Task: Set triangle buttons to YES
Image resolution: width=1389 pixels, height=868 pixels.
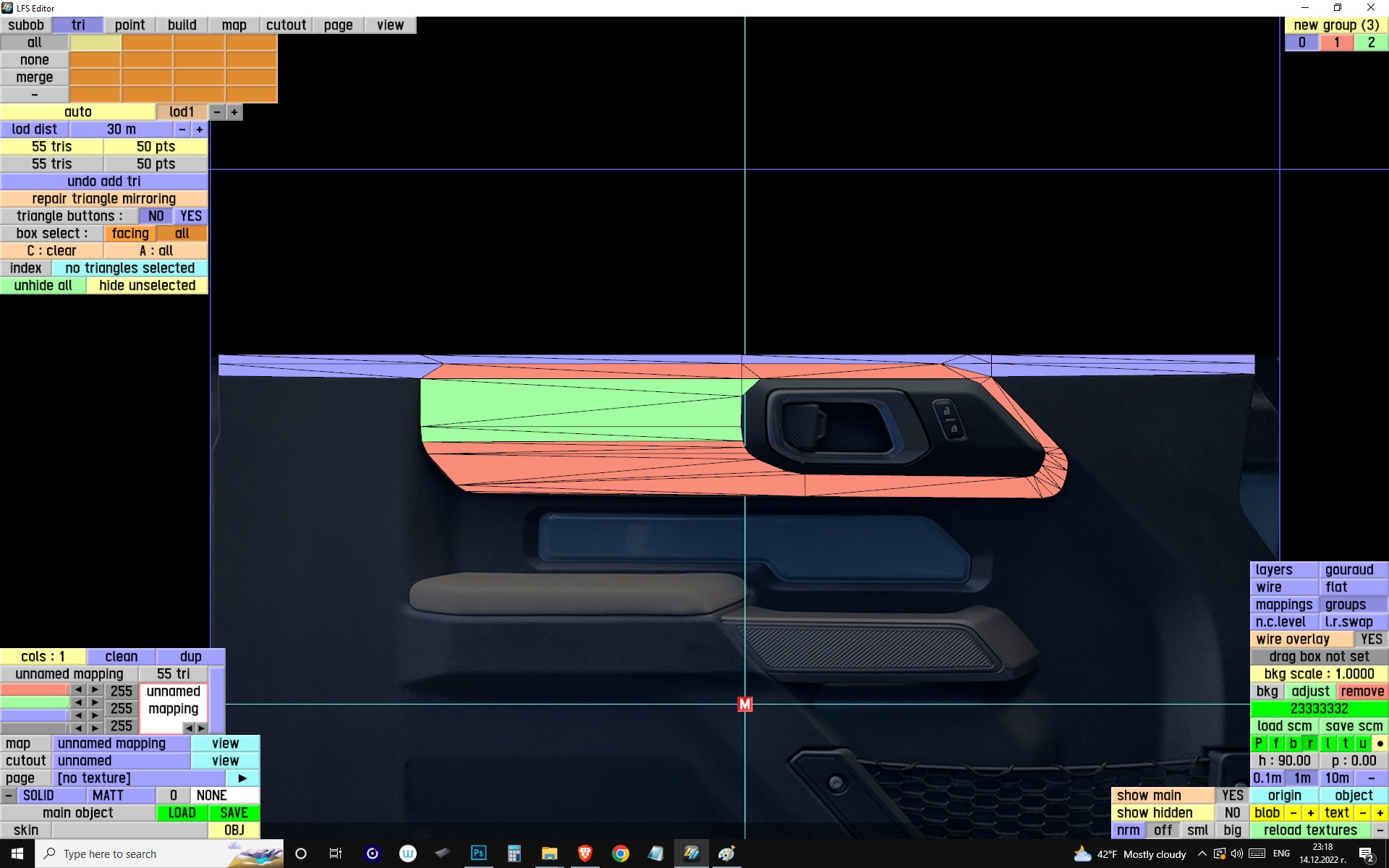Action: coord(191,216)
